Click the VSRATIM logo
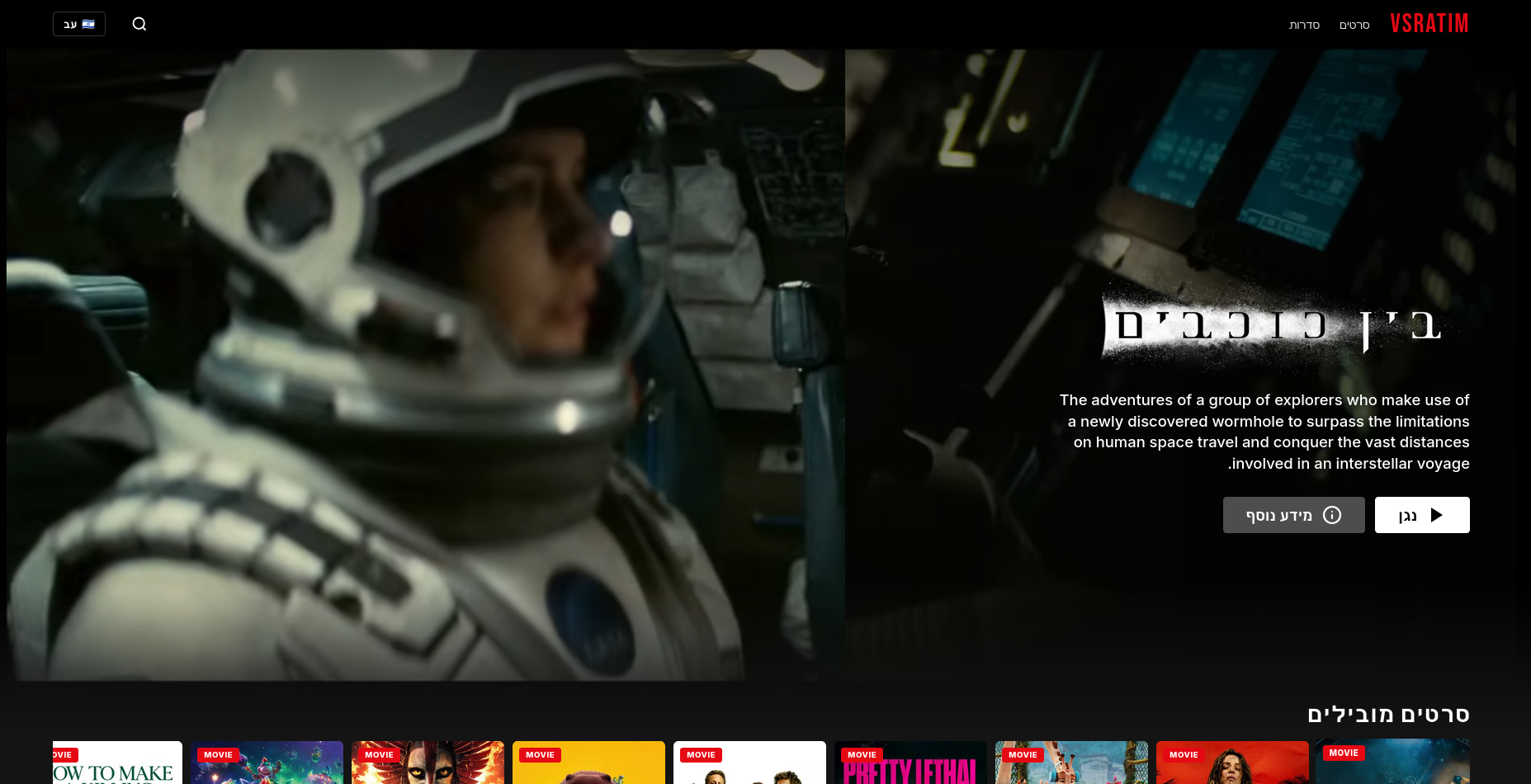This screenshot has height=784, width=1531. click(x=1429, y=23)
